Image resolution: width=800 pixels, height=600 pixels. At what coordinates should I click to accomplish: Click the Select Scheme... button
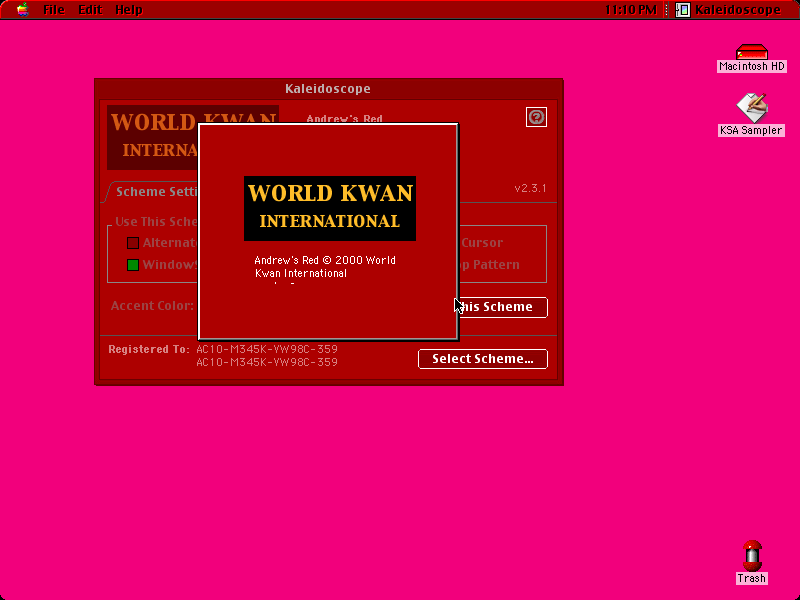tap(483, 359)
